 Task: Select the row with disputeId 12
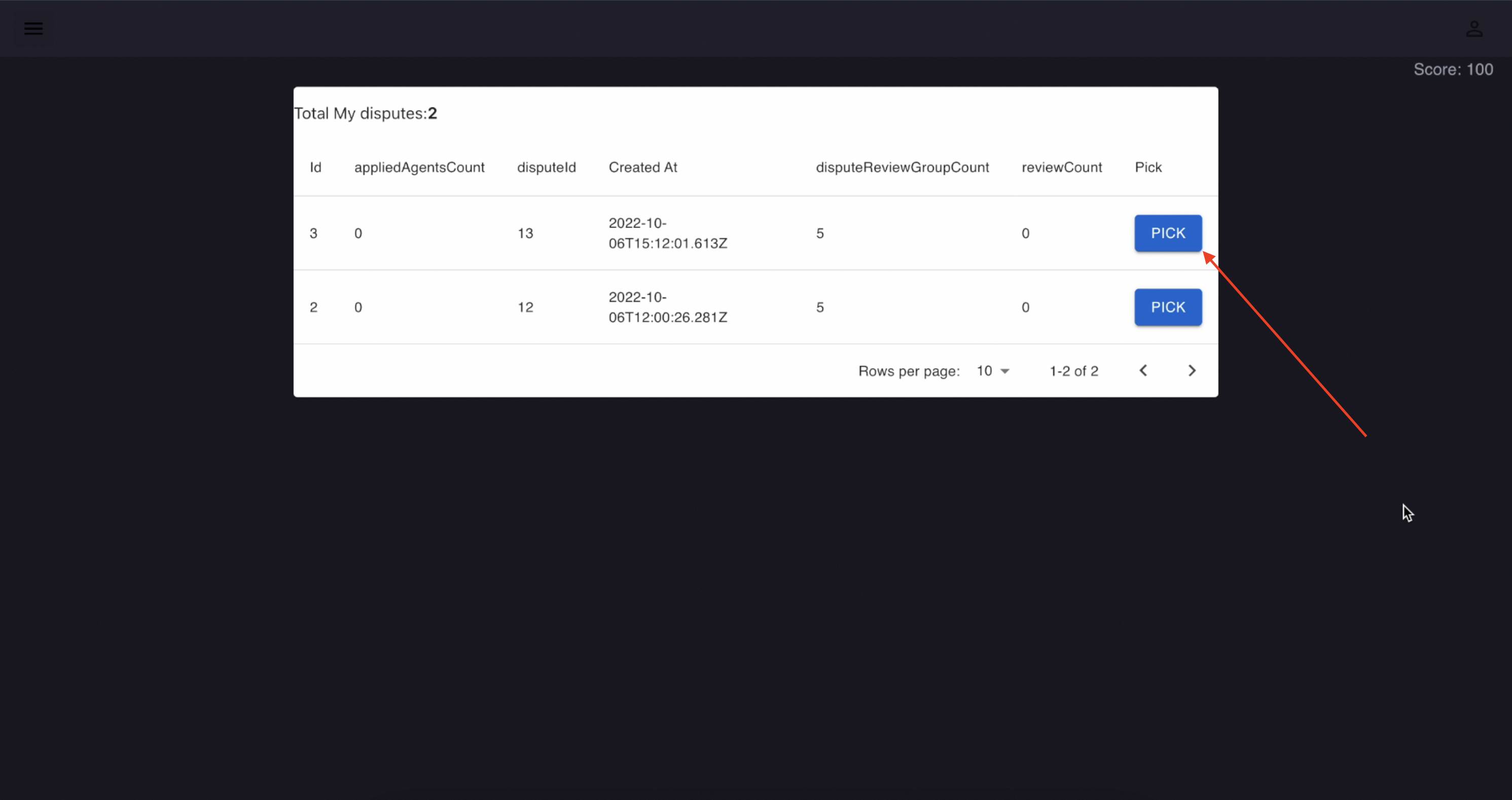pyautogui.click(x=525, y=307)
